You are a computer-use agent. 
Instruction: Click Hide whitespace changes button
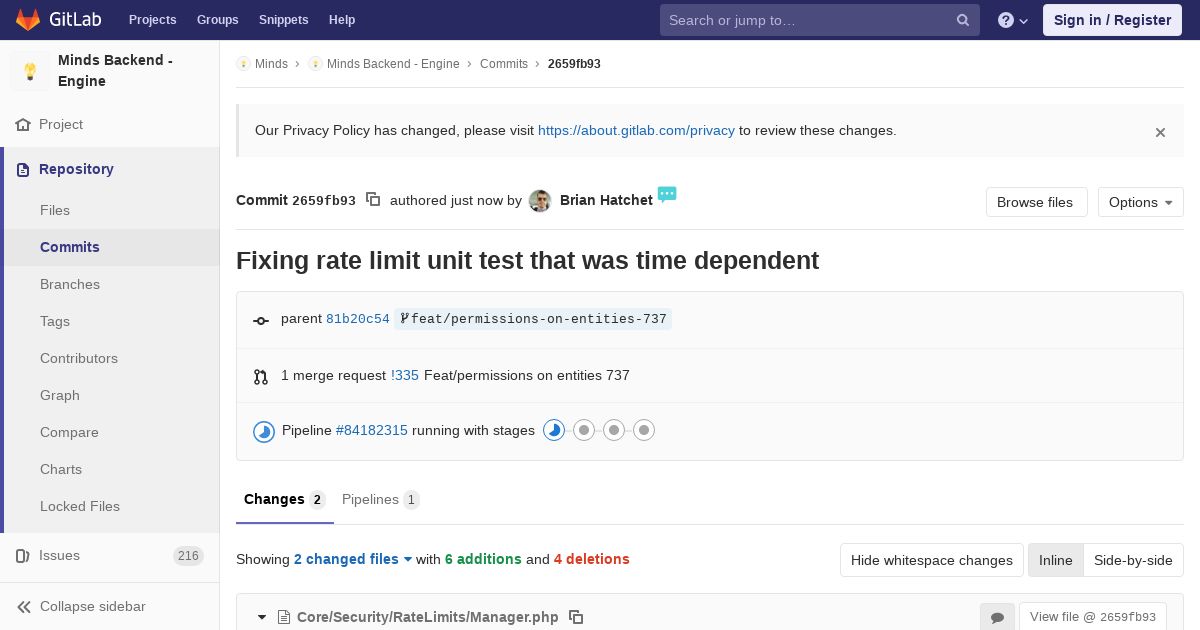[x=932, y=560]
